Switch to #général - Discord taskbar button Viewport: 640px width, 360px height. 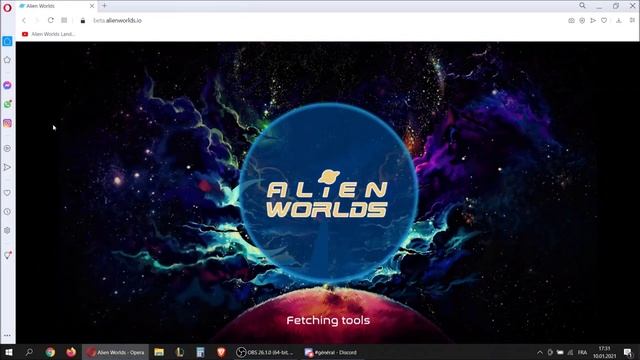(332, 352)
